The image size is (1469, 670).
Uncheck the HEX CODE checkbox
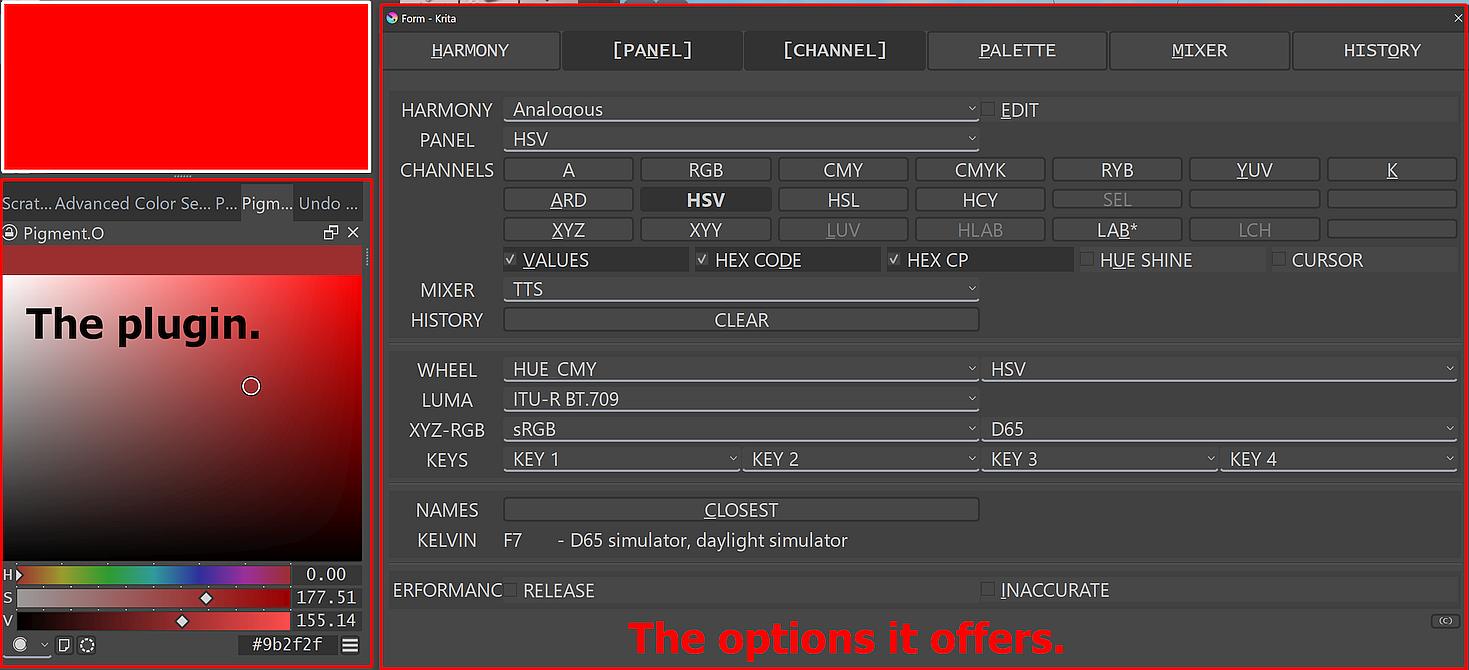click(x=703, y=260)
